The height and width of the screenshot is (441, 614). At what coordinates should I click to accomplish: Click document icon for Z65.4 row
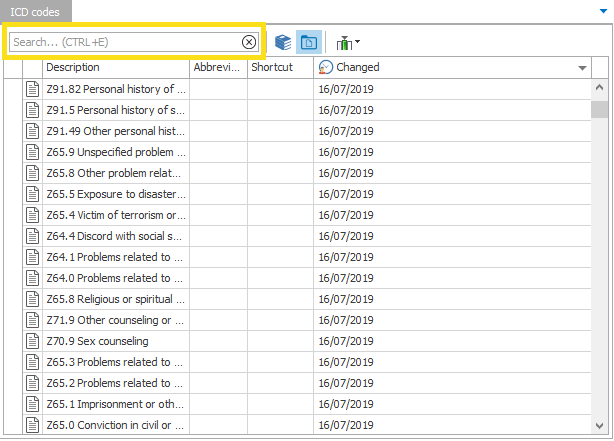[x=33, y=215]
